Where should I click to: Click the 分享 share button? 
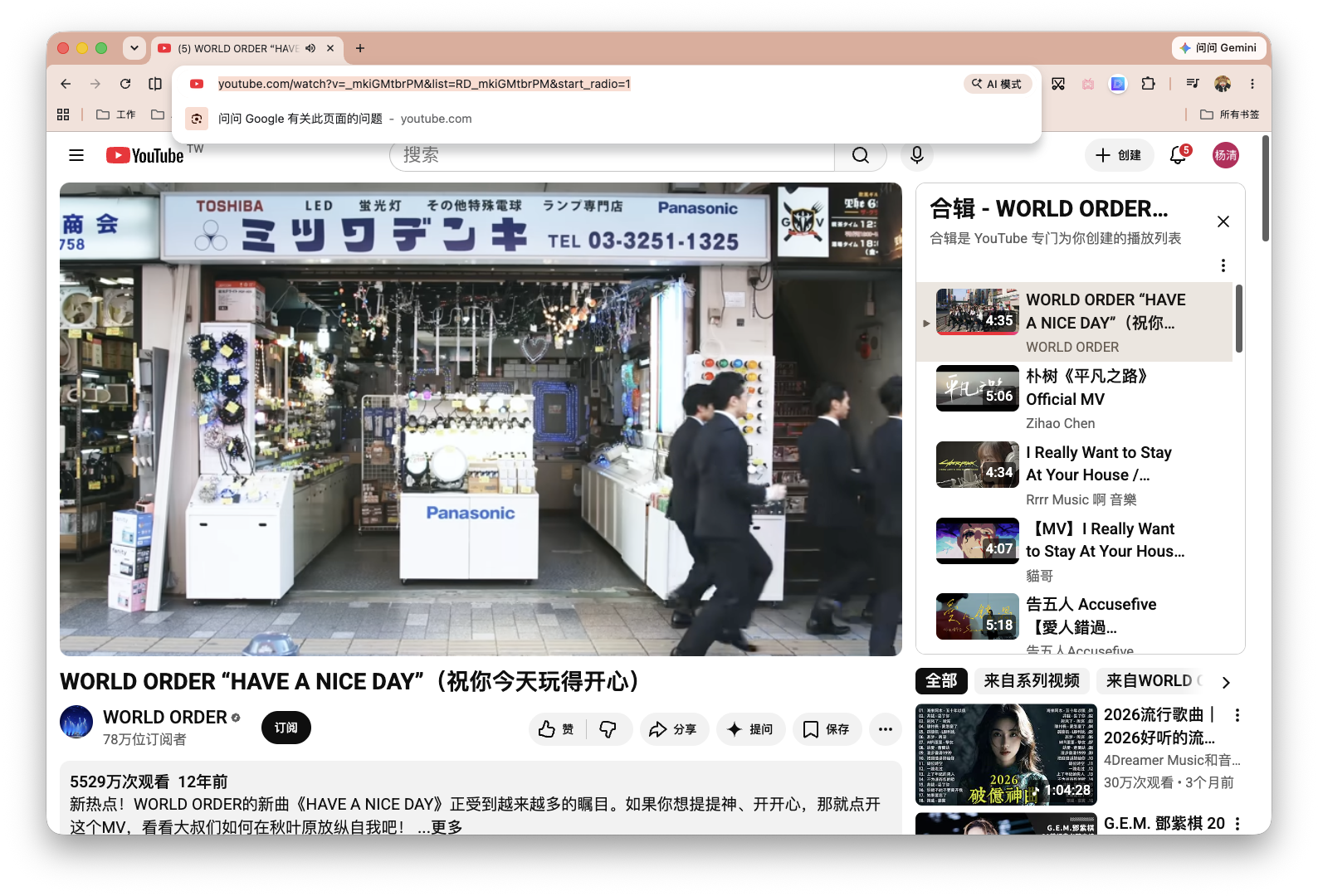pos(673,729)
